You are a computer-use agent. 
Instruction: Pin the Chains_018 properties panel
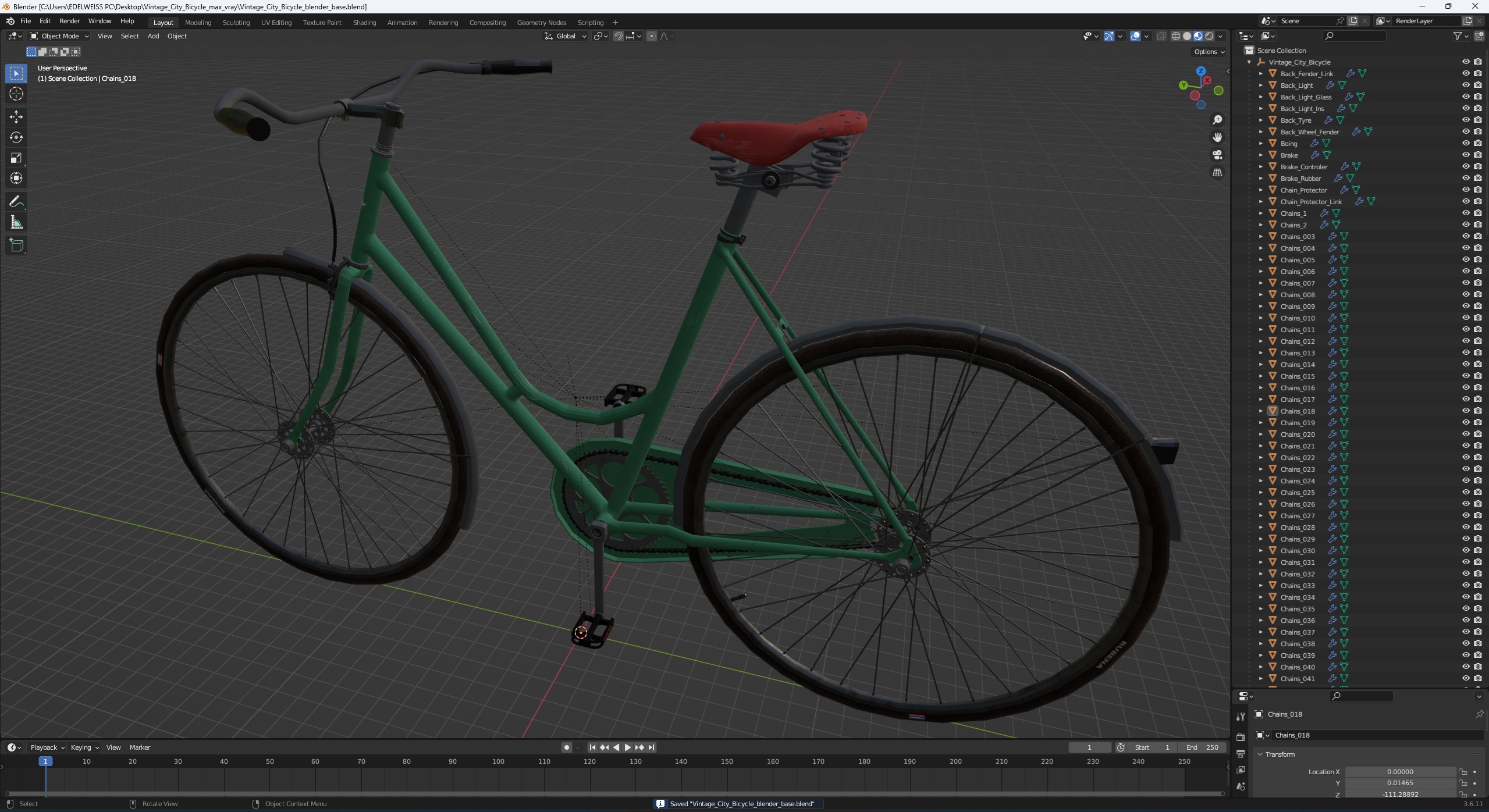coord(1479,714)
